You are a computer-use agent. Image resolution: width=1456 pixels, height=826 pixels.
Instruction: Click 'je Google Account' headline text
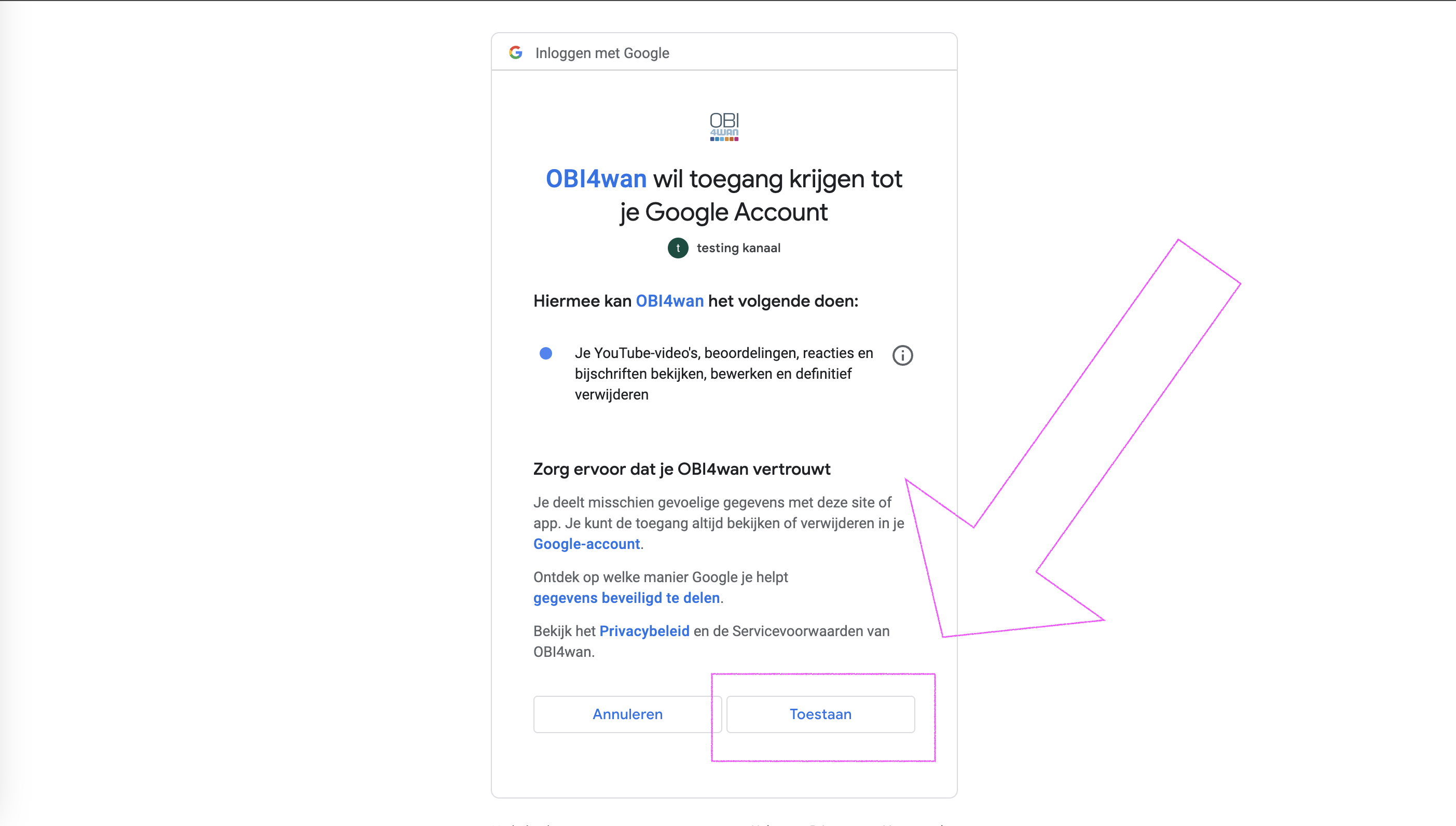[x=723, y=213]
